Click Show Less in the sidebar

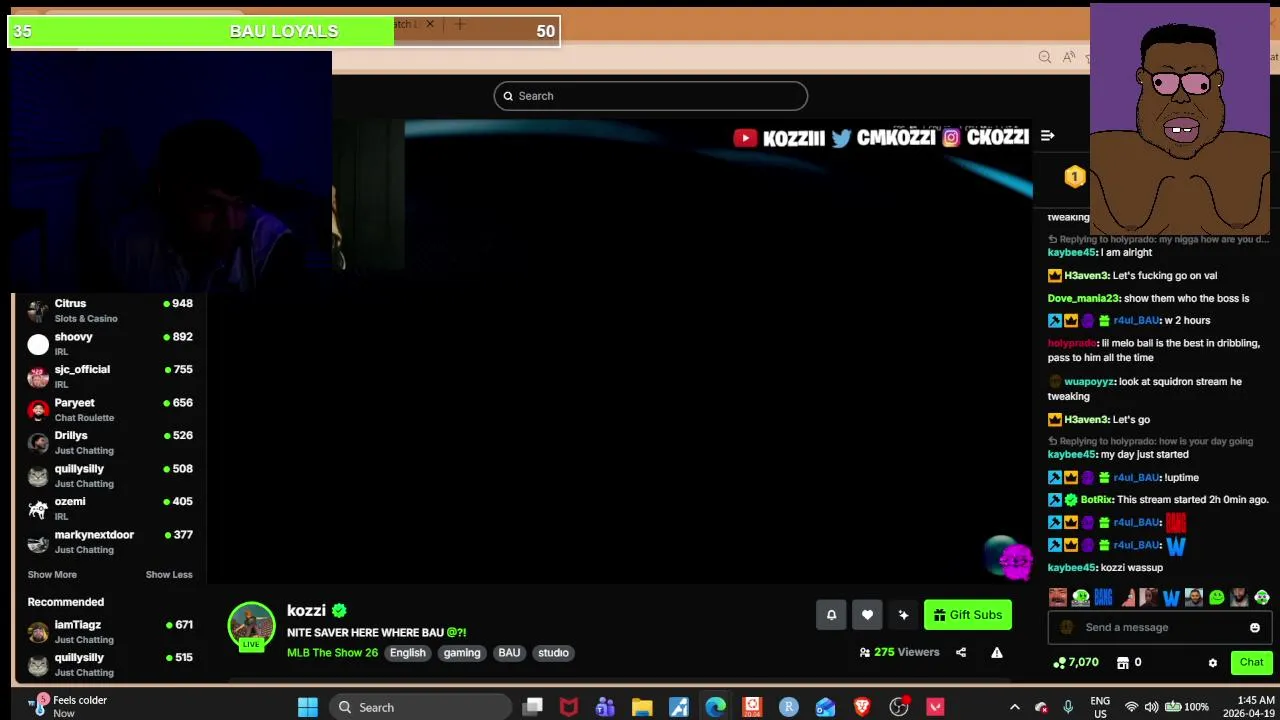[x=169, y=575]
